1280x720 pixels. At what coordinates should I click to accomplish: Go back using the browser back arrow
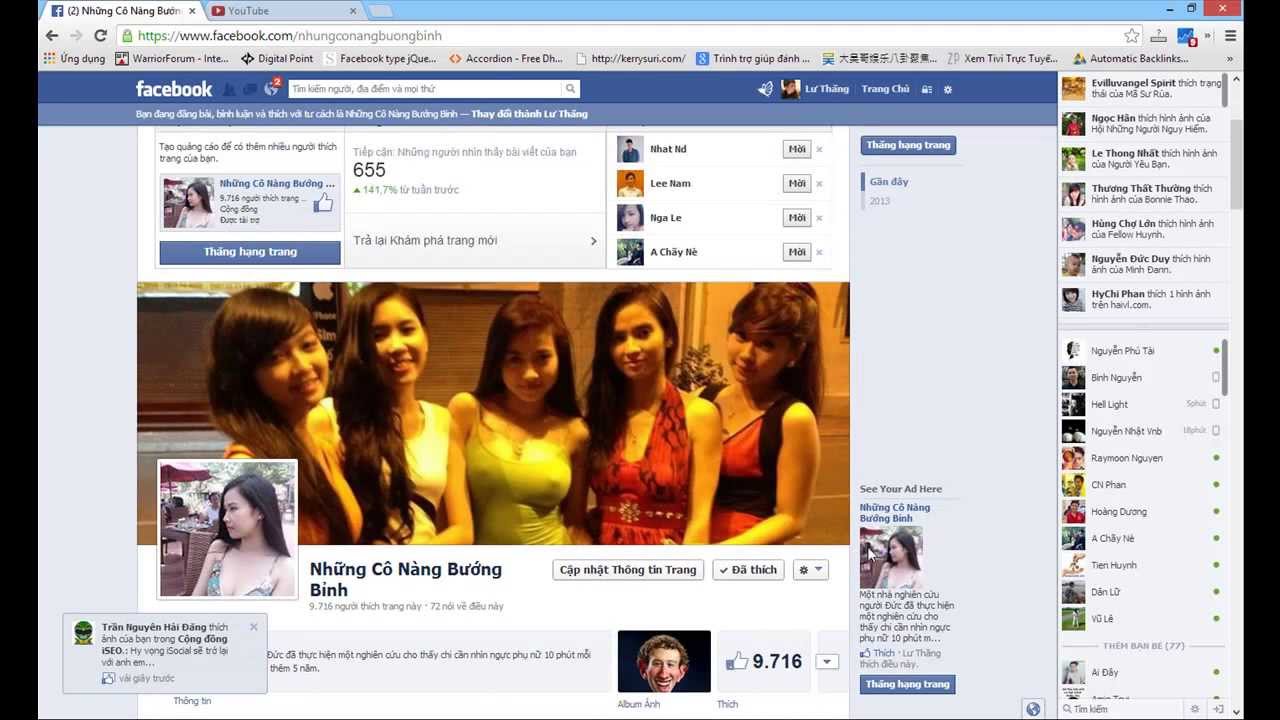51,35
